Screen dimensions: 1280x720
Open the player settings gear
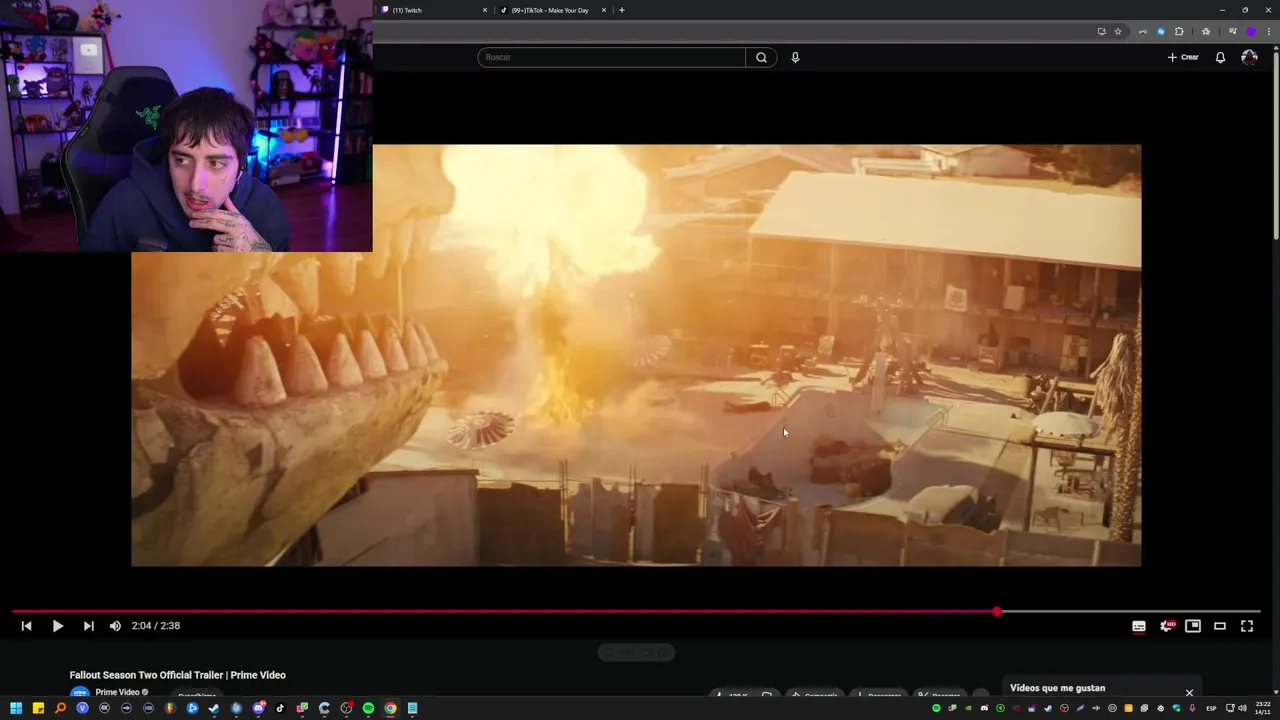[x=1166, y=626]
